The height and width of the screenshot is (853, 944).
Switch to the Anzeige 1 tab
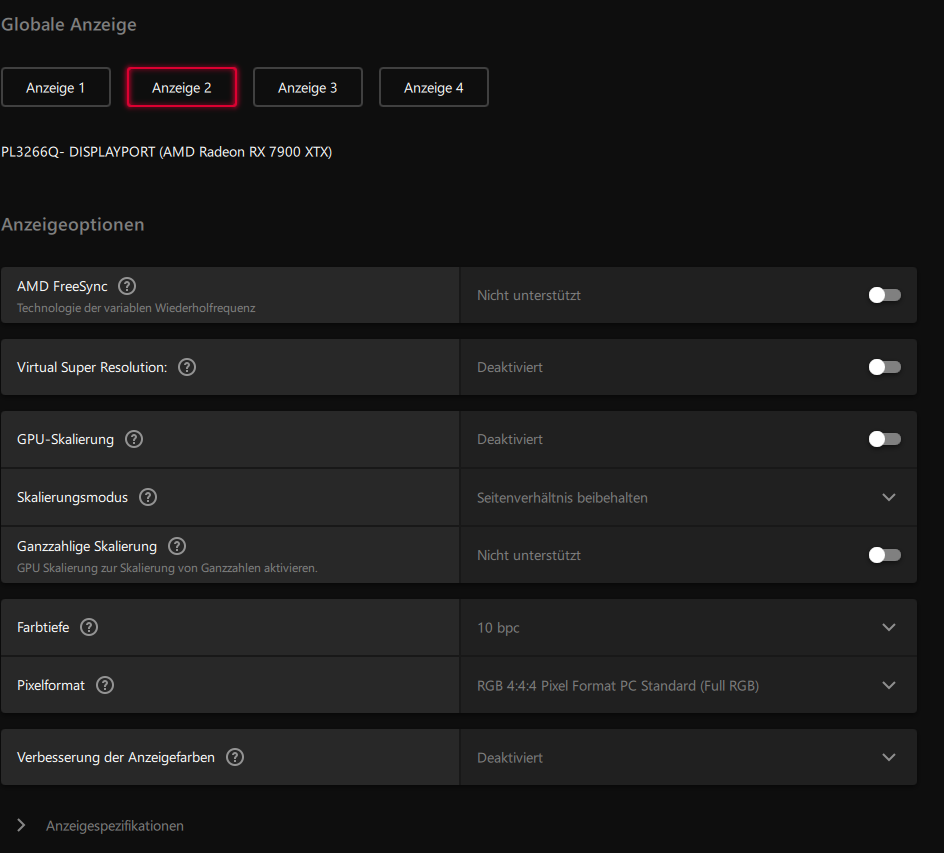tap(56, 87)
